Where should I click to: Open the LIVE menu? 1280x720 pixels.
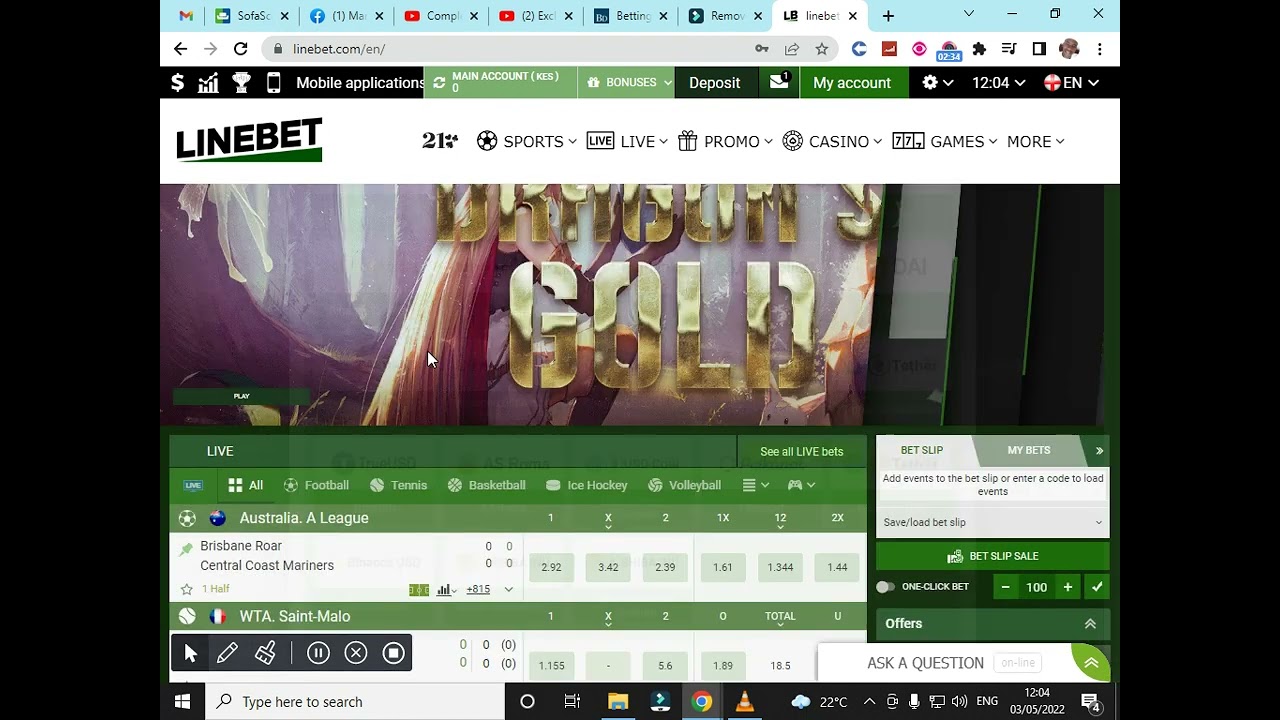pyautogui.click(x=627, y=141)
